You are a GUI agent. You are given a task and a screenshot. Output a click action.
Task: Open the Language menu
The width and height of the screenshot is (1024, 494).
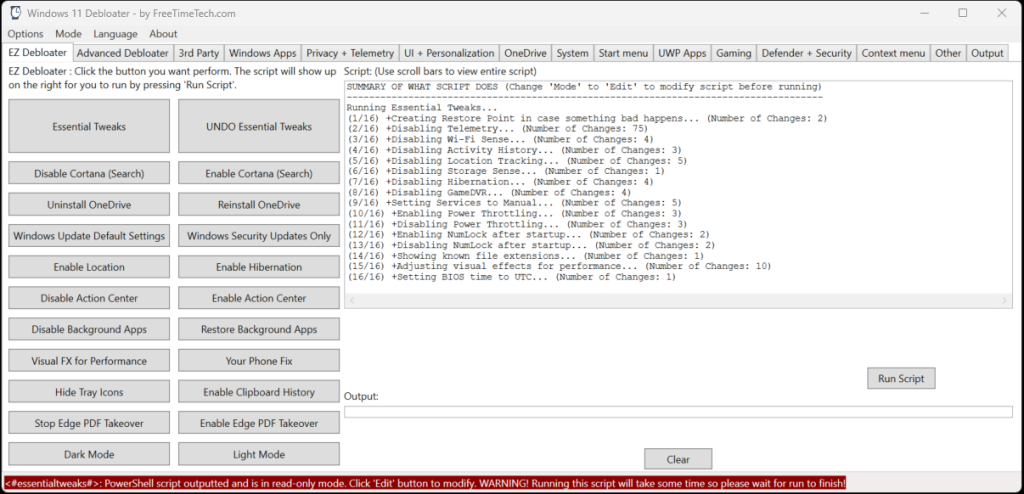click(116, 34)
